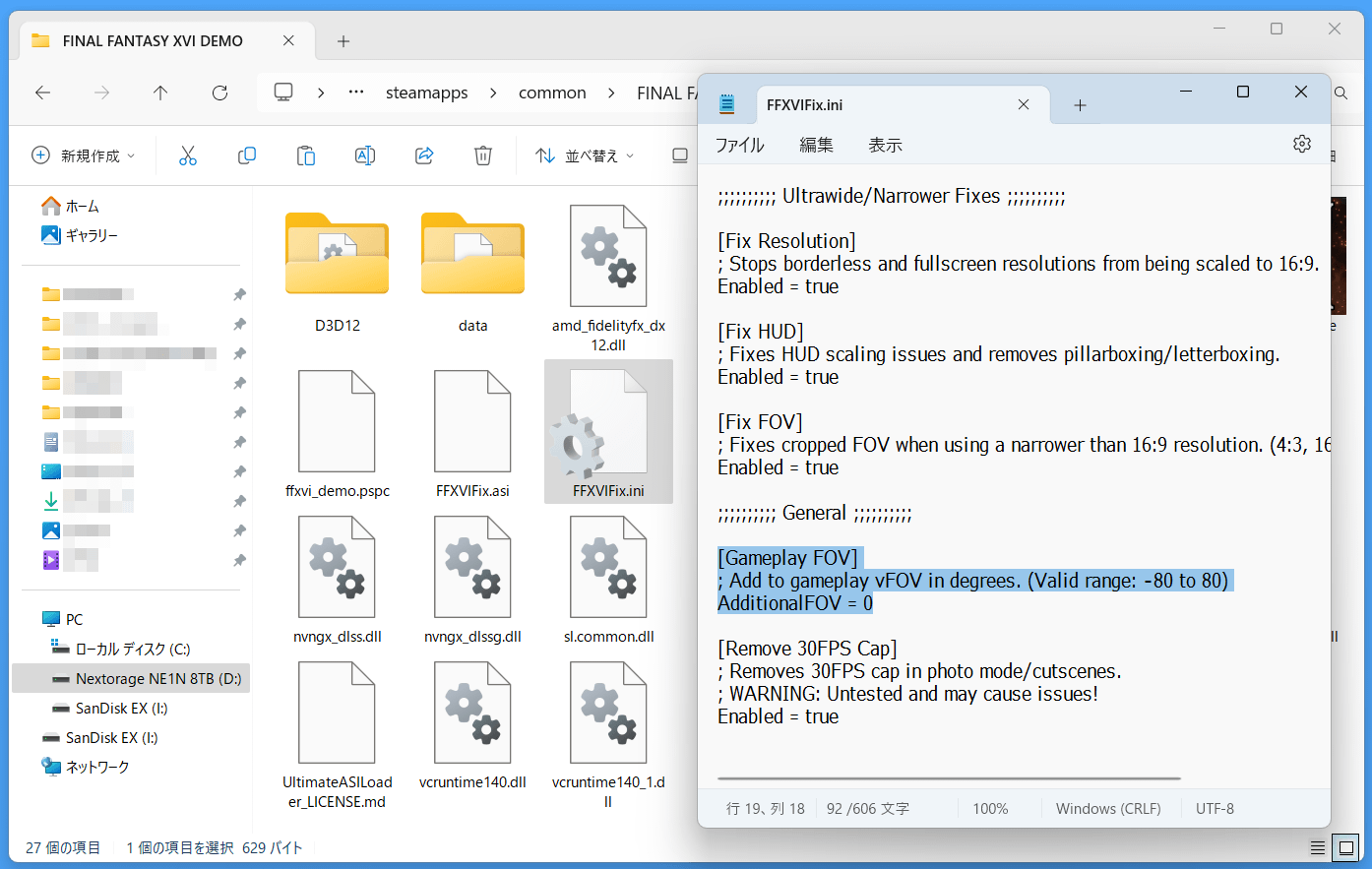
Task: Select vcruntime140.dll file
Action: pos(473,724)
